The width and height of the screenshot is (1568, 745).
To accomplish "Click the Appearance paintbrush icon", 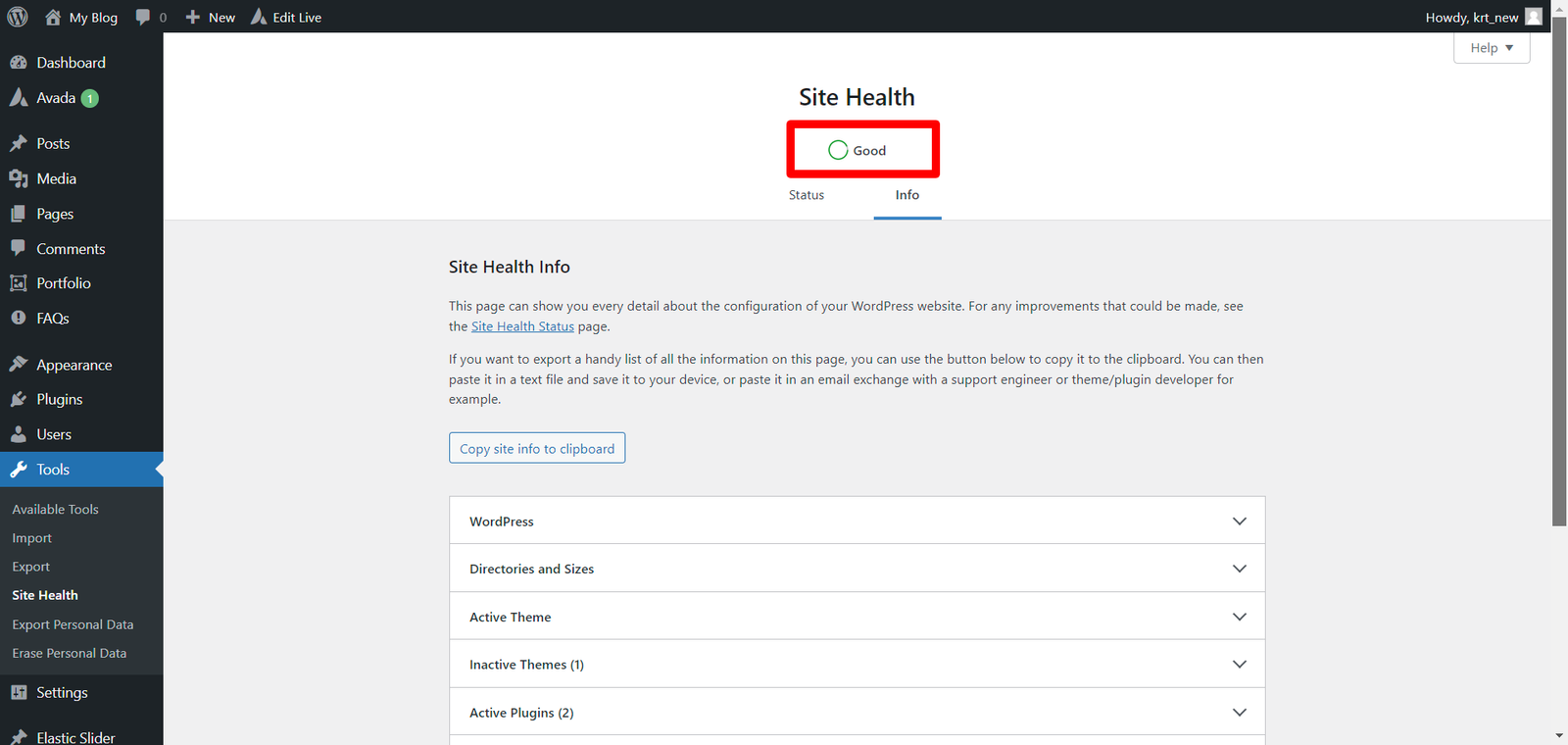I will [x=19, y=364].
